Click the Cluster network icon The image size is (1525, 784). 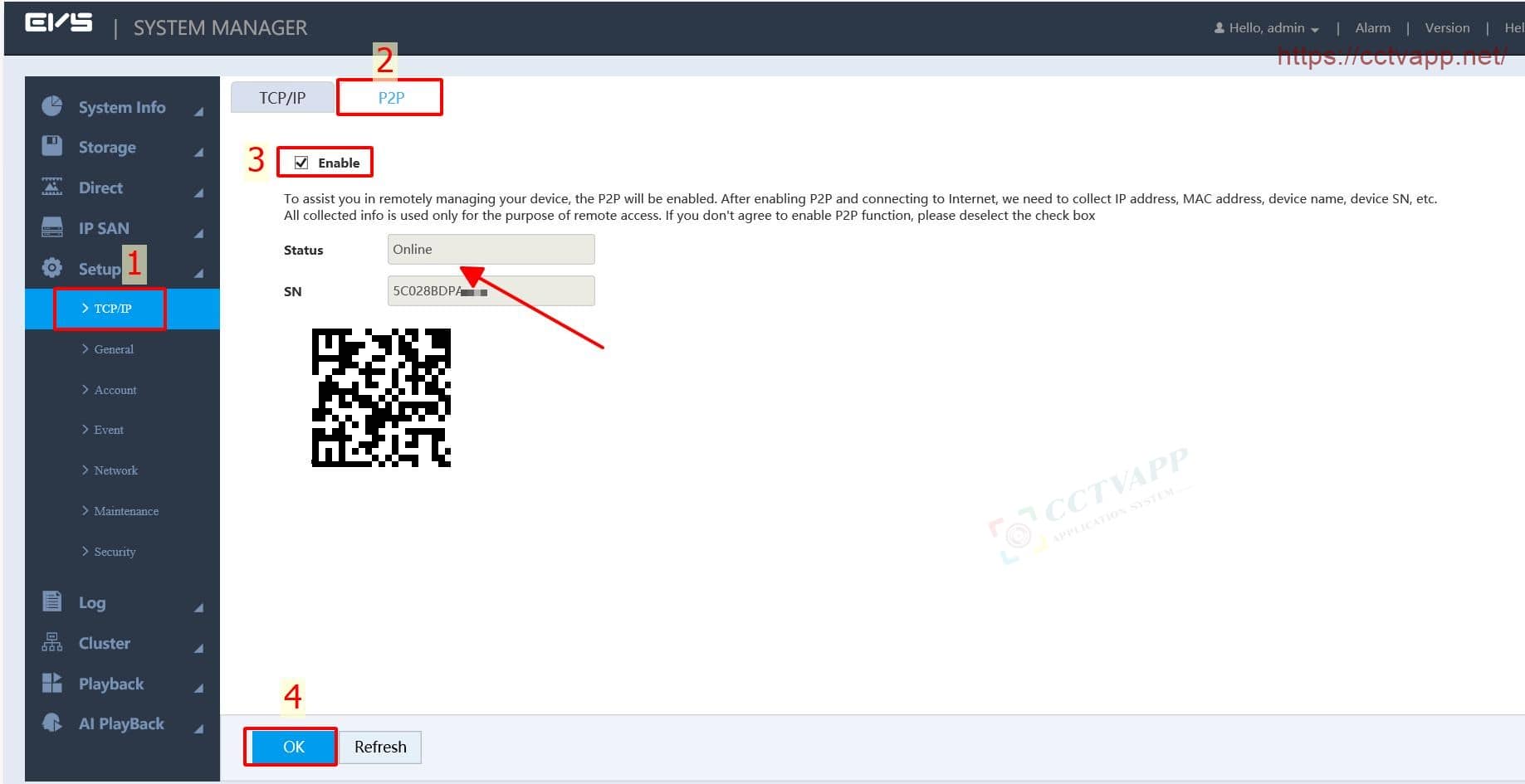click(x=51, y=642)
